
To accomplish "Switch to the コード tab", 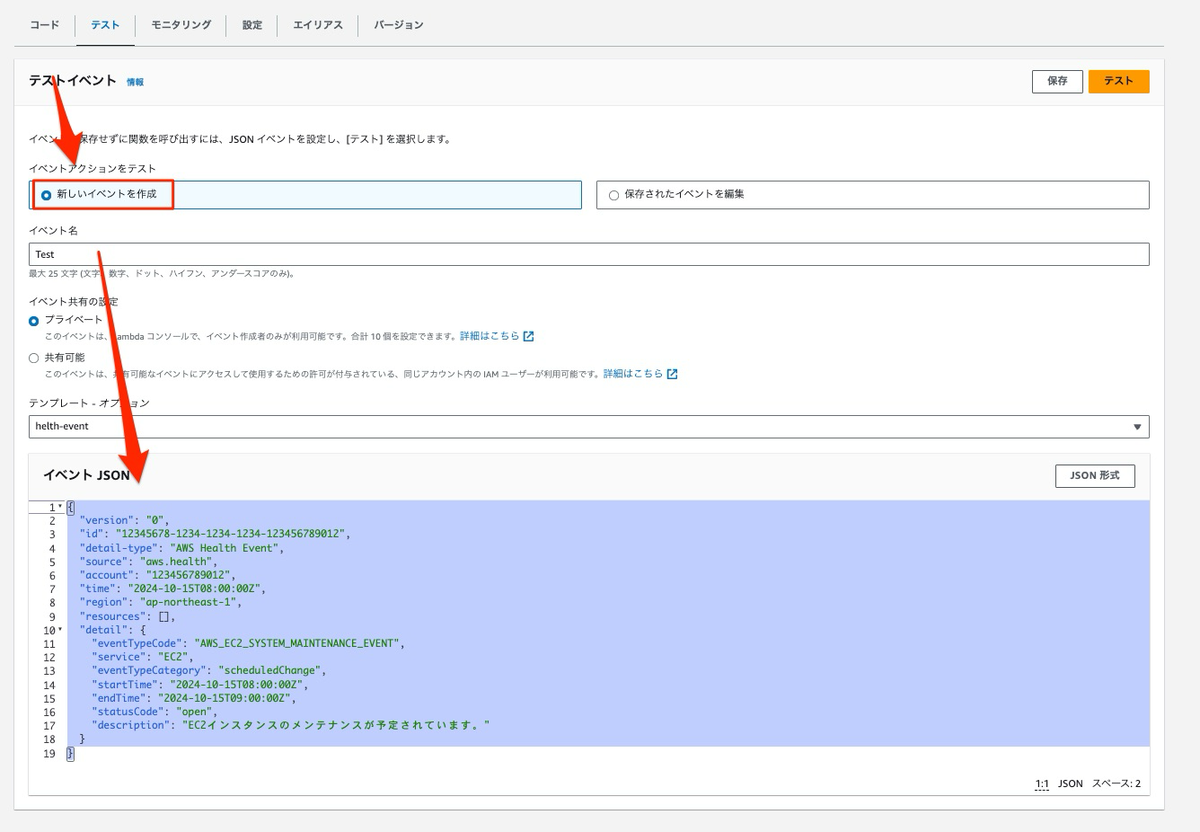I will tap(45, 25).
